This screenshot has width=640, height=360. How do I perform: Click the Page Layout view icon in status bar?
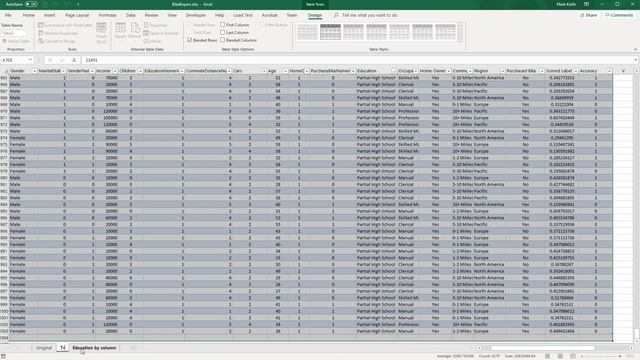click(x=560, y=356)
